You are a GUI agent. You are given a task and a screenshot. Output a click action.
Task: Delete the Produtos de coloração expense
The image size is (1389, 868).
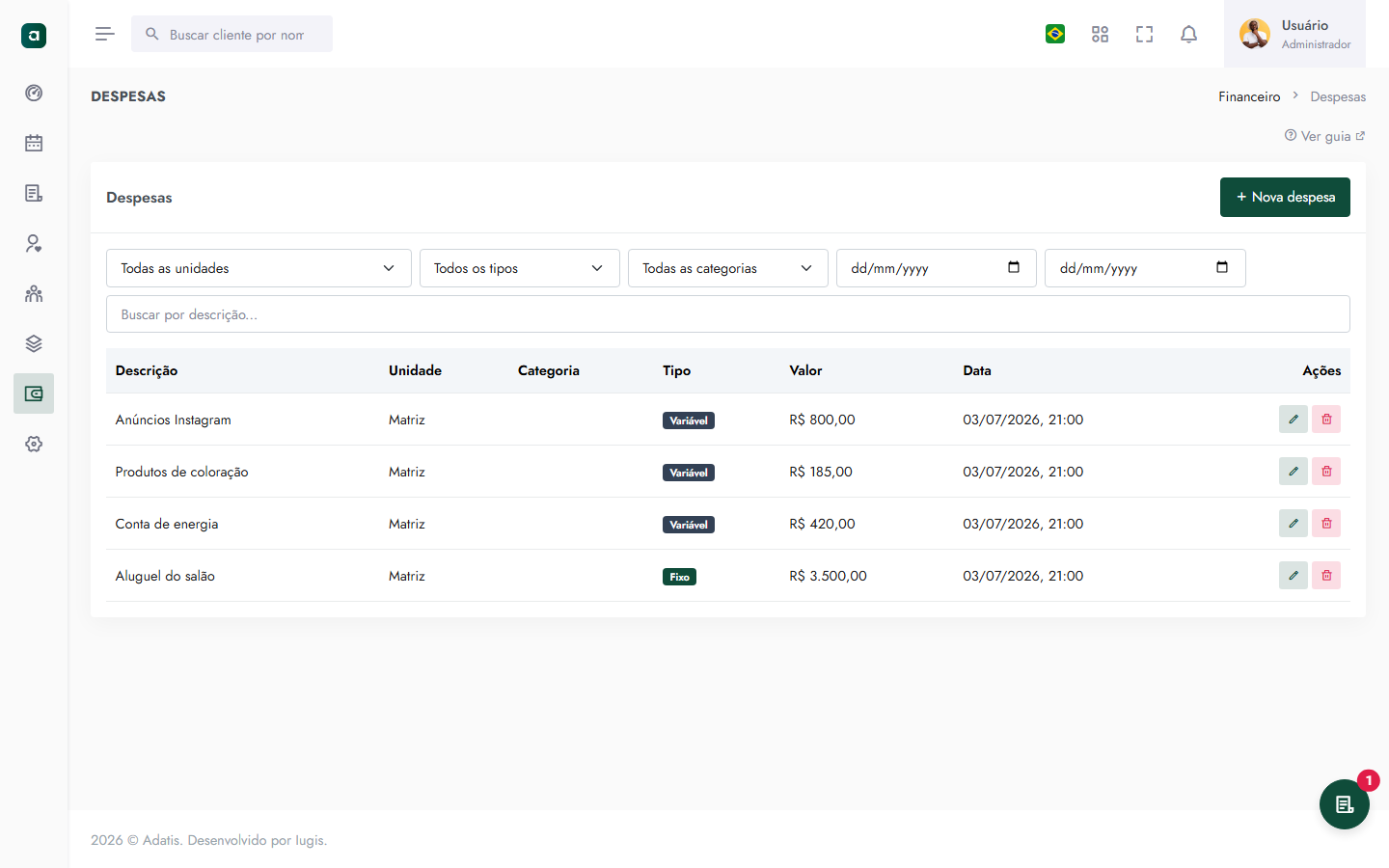(x=1326, y=472)
